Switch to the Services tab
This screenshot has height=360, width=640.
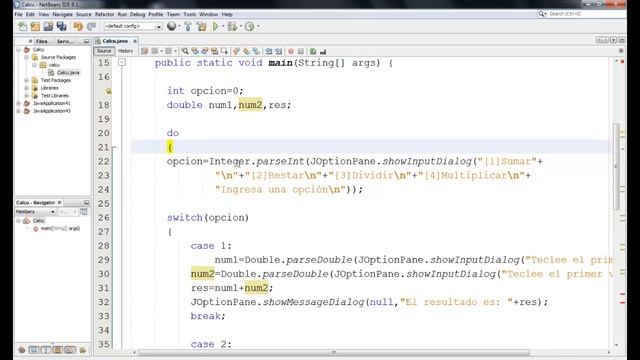pos(65,41)
